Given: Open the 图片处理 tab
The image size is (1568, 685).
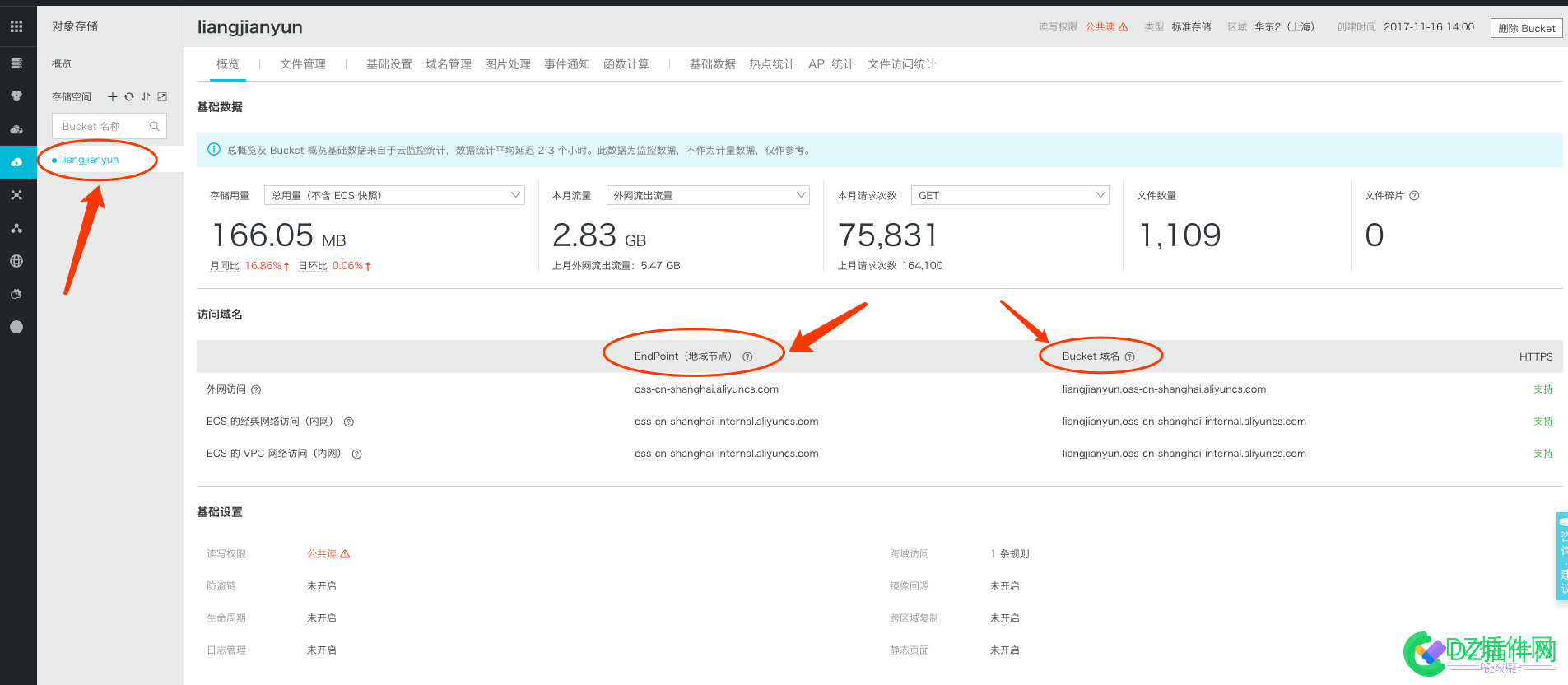Looking at the screenshot, I should pos(508,64).
